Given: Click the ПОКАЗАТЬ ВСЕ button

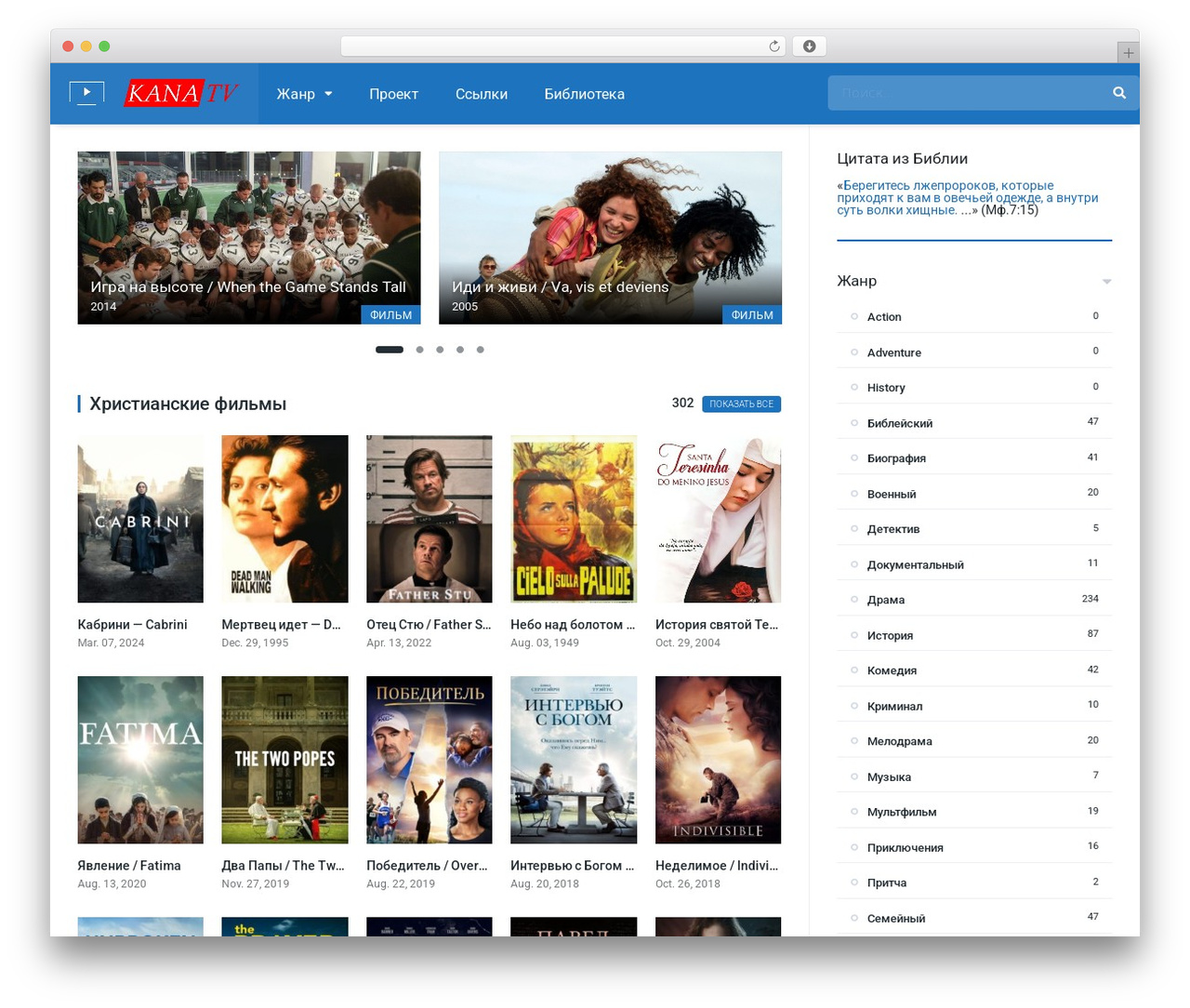Looking at the screenshot, I should [x=741, y=404].
